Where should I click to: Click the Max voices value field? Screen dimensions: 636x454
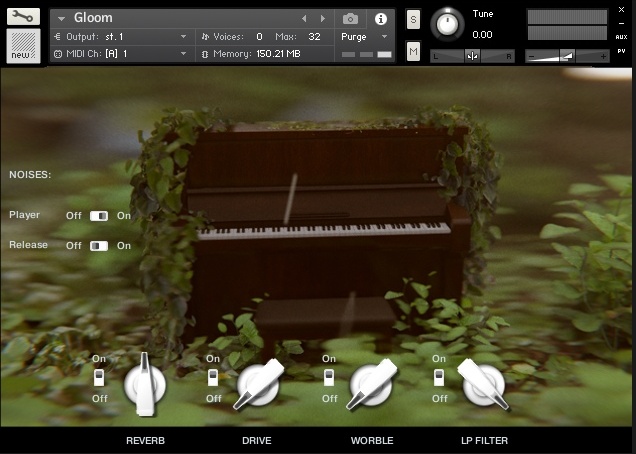pos(315,36)
